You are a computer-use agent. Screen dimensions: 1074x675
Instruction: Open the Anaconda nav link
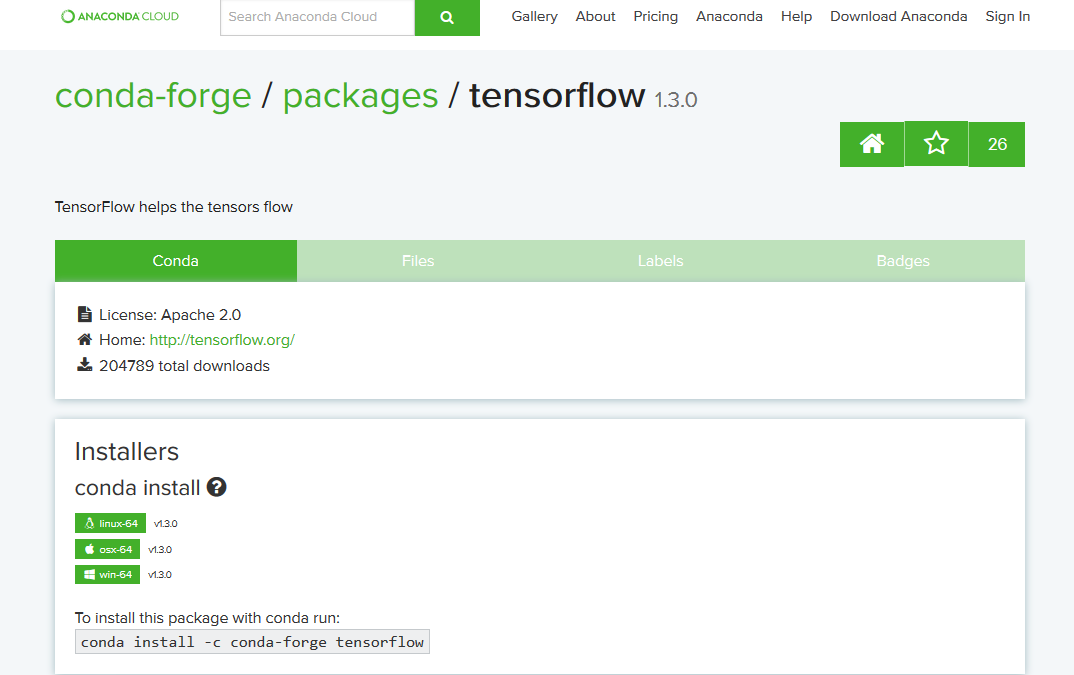coord(729,16)
